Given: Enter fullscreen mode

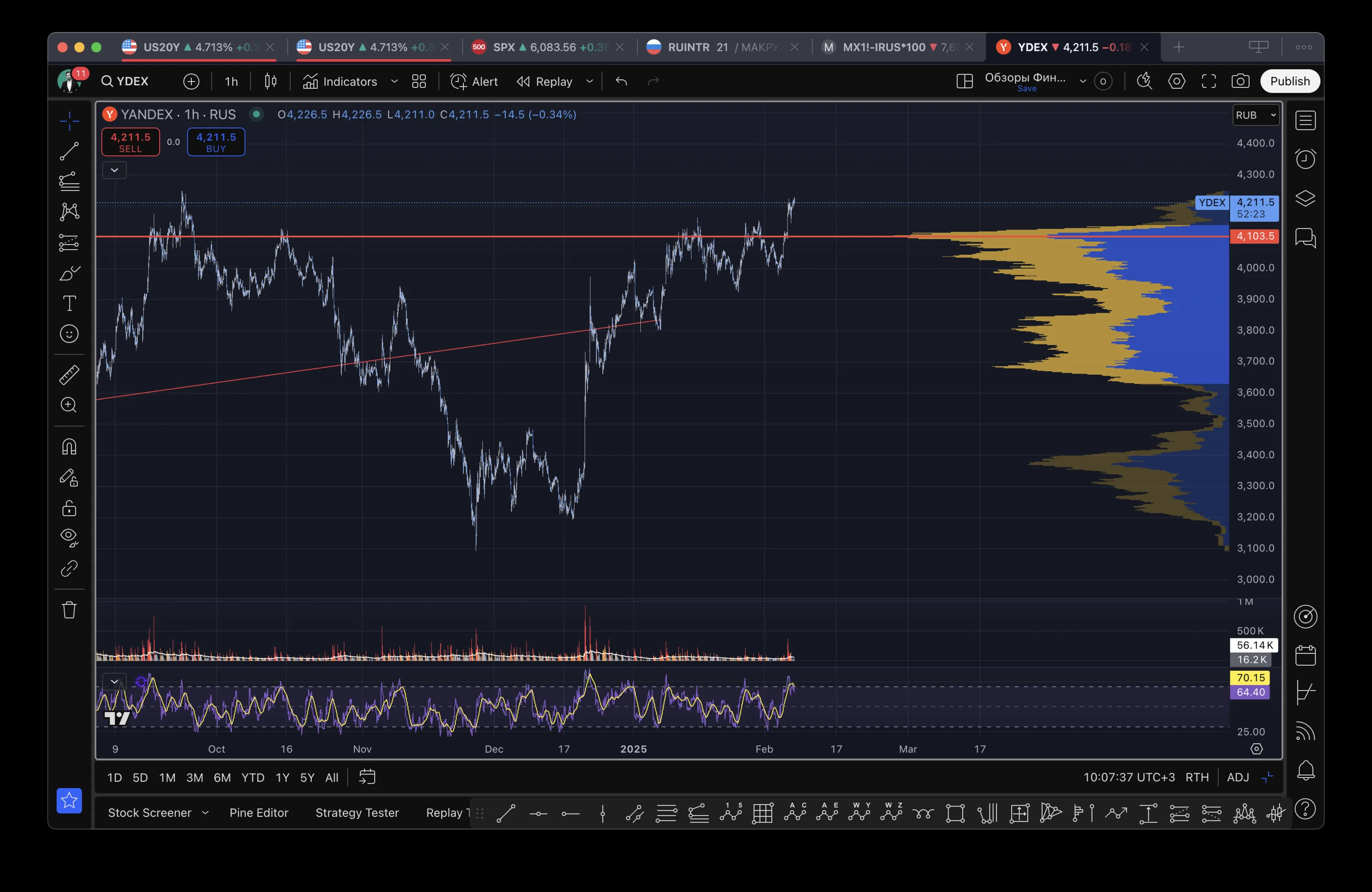Looking at the screenshot, I should click(x=1209, y=81).
